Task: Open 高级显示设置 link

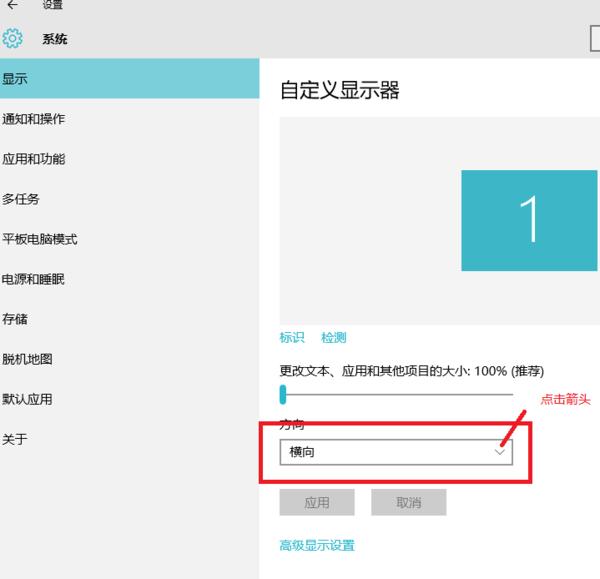Action: point(317,546)
